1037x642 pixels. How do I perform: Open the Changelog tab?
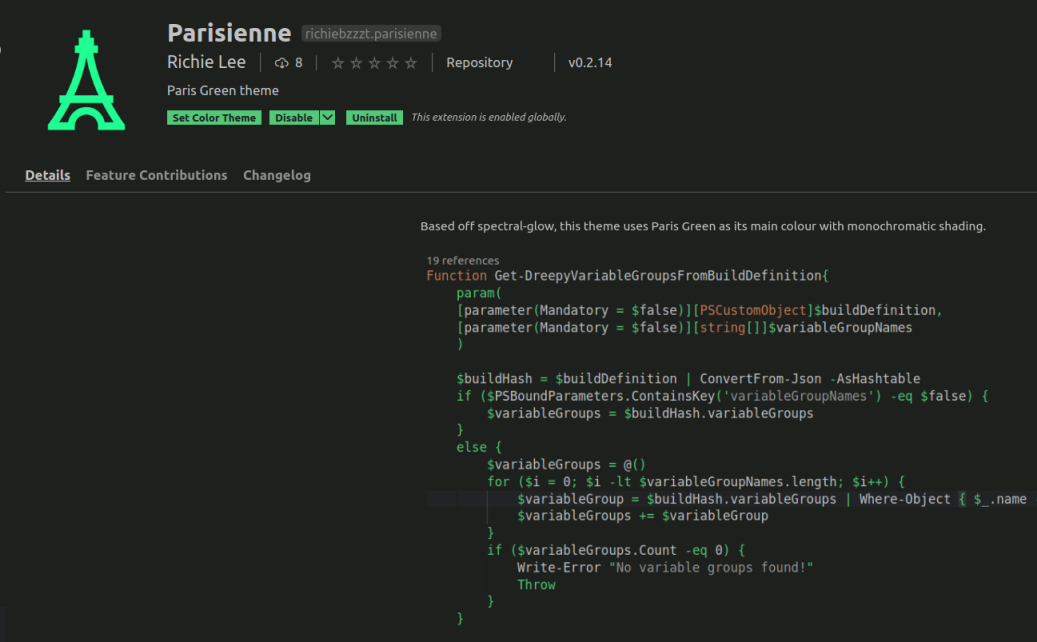coord(277,175)
